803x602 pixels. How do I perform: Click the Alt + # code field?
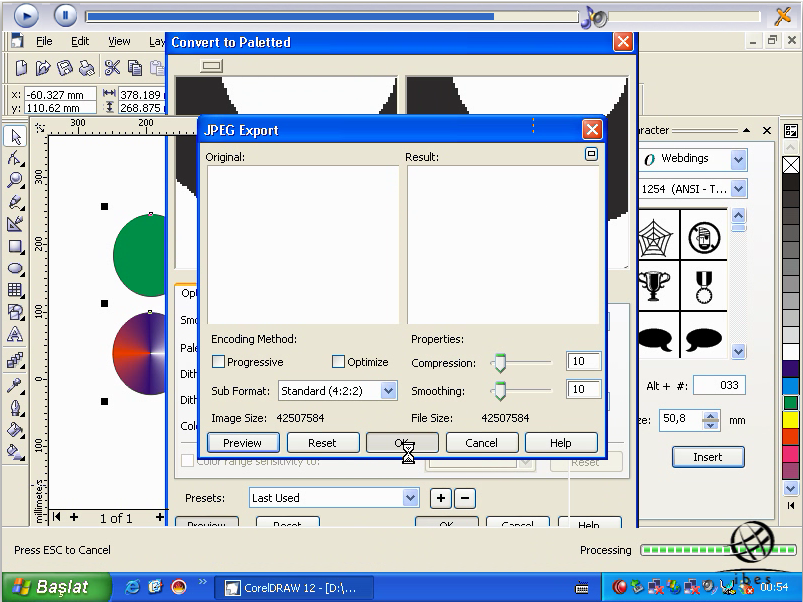click(719, 385)
